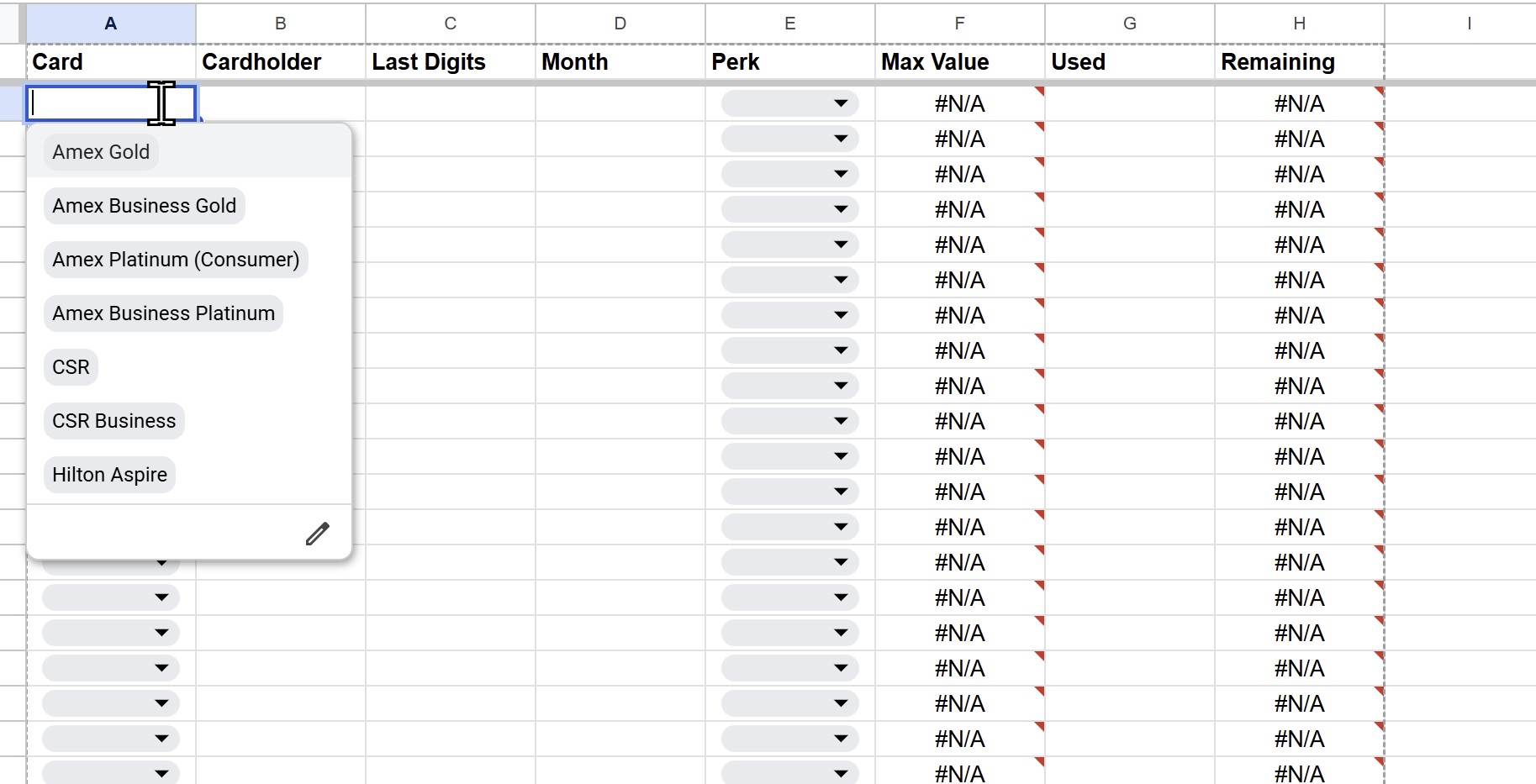Screen dimensions: 1536x784
Task: Select Amex Business Platinum option
Action: 163,313
